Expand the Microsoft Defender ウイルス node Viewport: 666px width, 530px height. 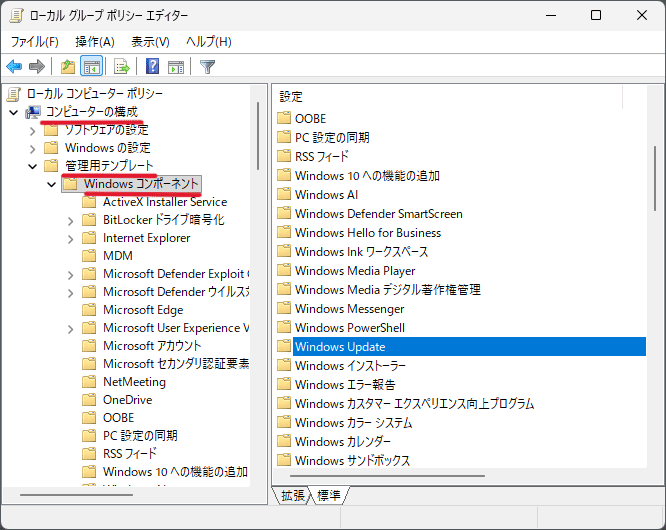[71, 293]
